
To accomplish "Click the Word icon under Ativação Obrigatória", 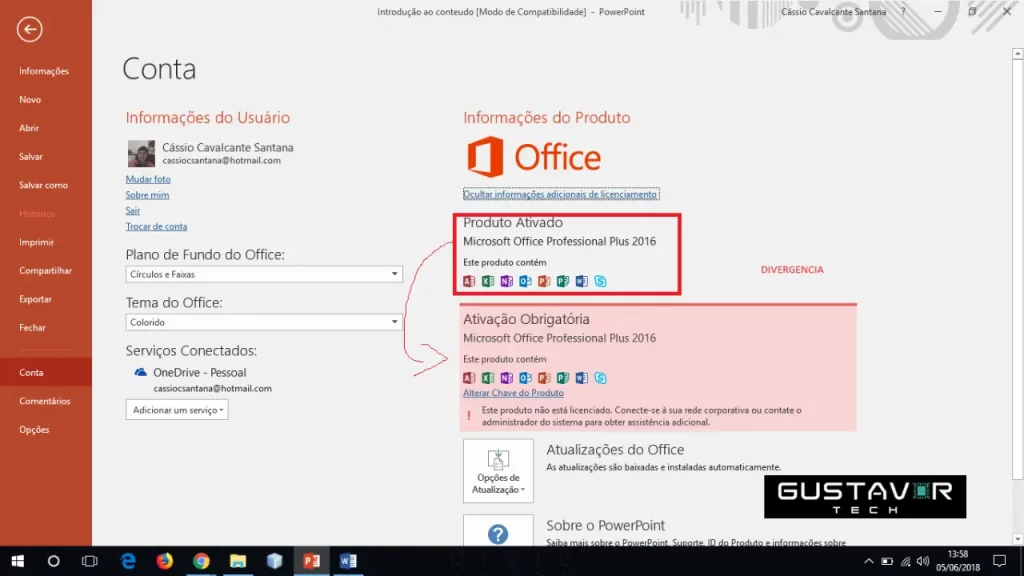I will pyautogui.click(x=581, y=378).
